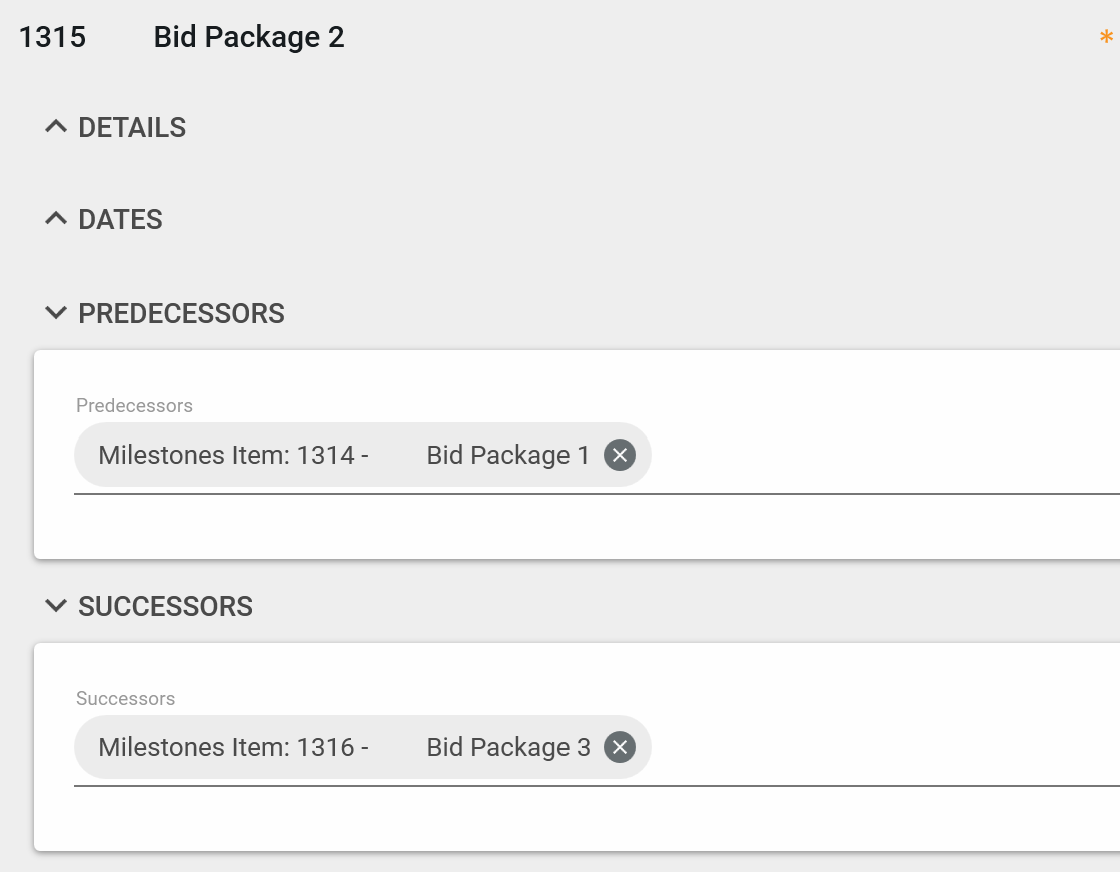Click the small Successors field label

125,699
